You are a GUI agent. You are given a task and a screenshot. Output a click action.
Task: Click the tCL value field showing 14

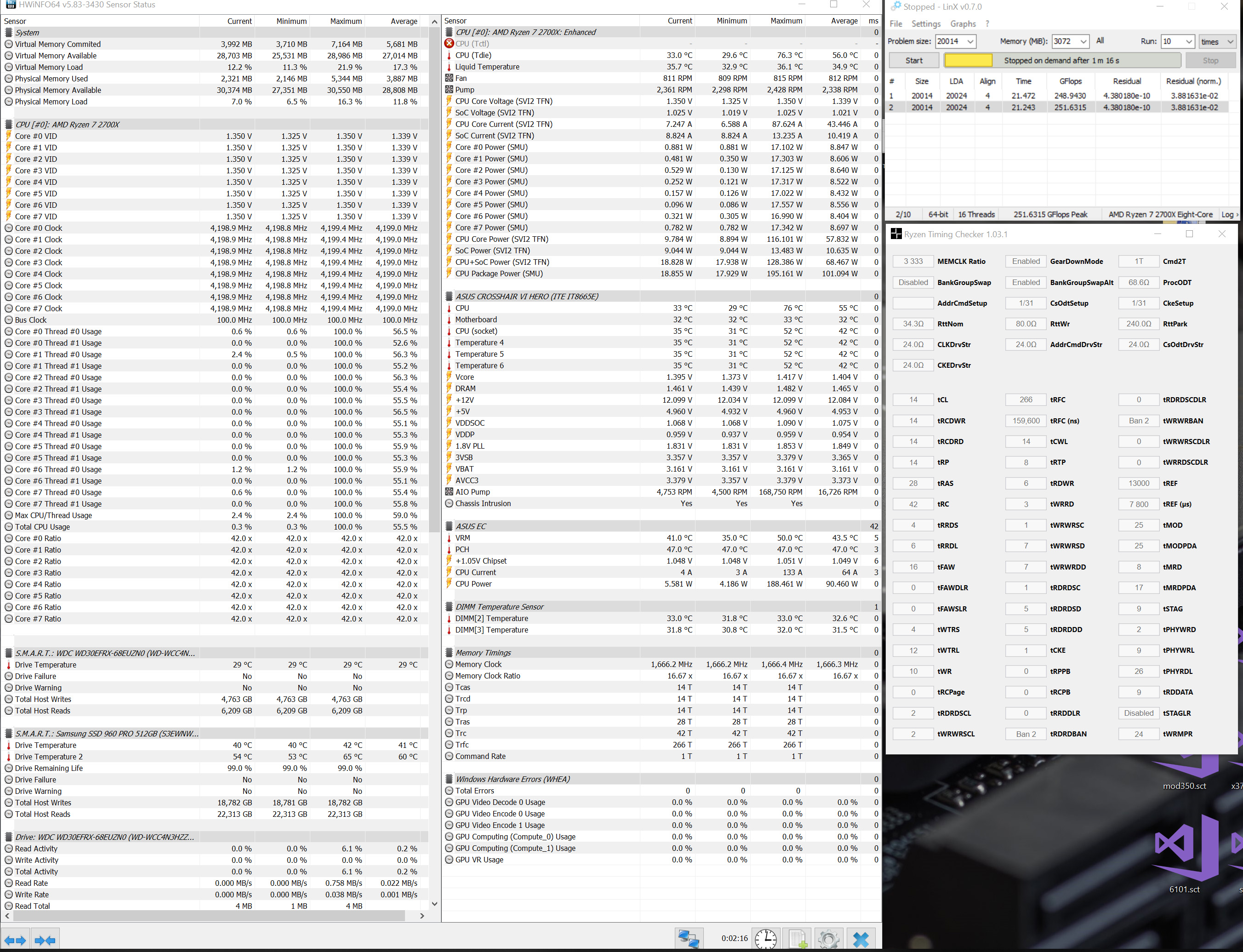point(912,400)
